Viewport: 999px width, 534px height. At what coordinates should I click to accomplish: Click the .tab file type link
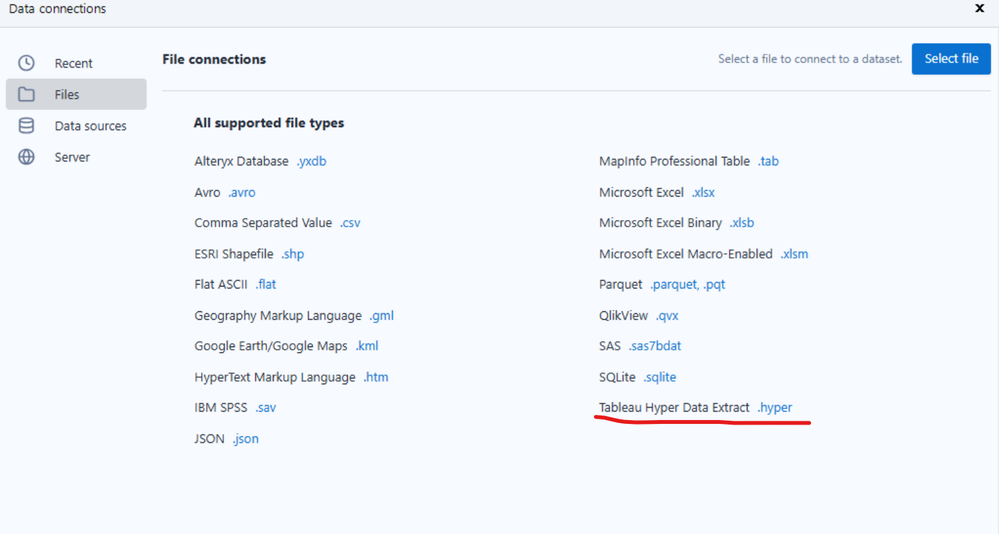768,161
